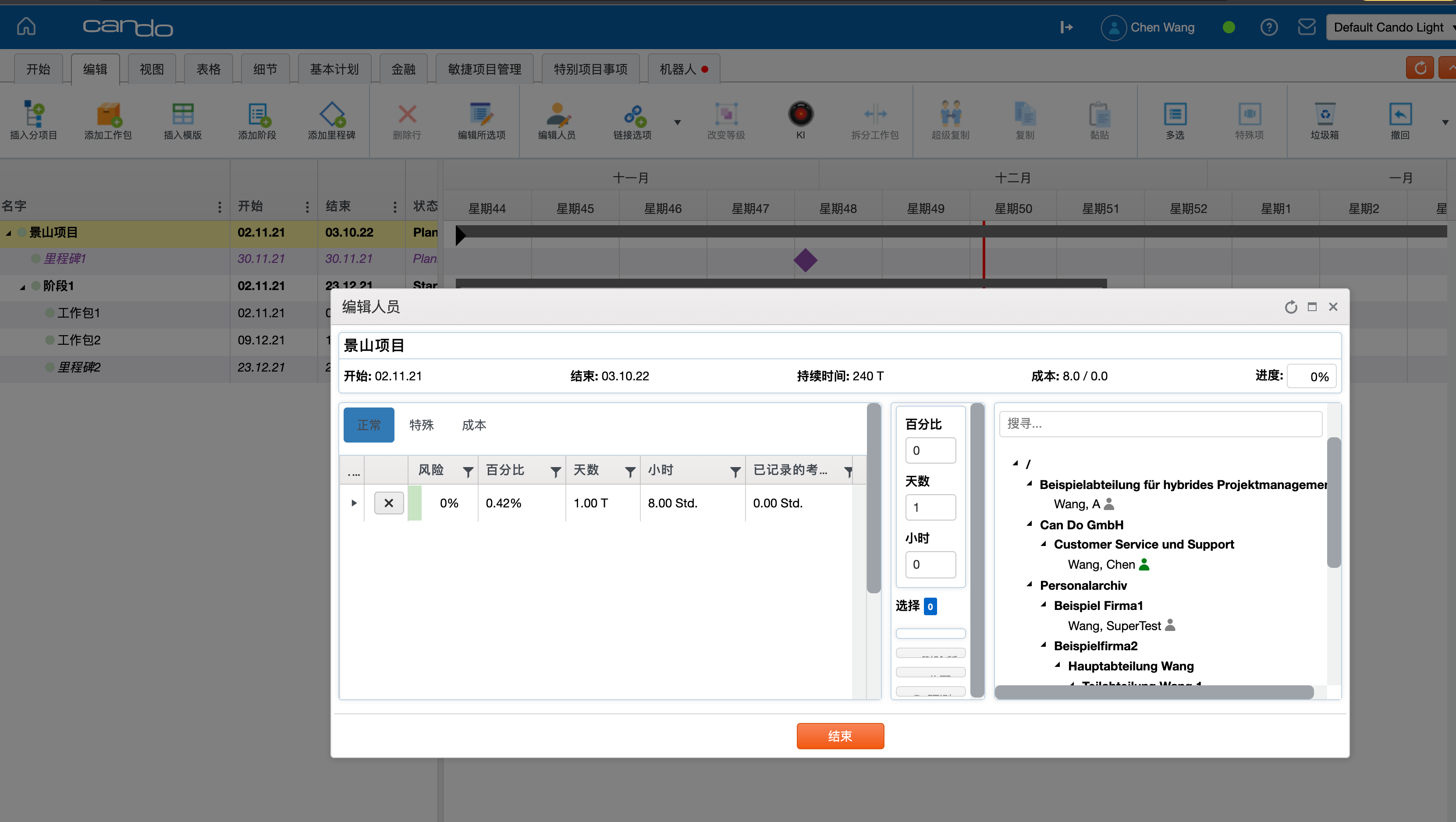Open 小时 column filter
Image resolution: width=1456 pixels, height=822 pixels.
pyautogui.click(x=735, y=472)
